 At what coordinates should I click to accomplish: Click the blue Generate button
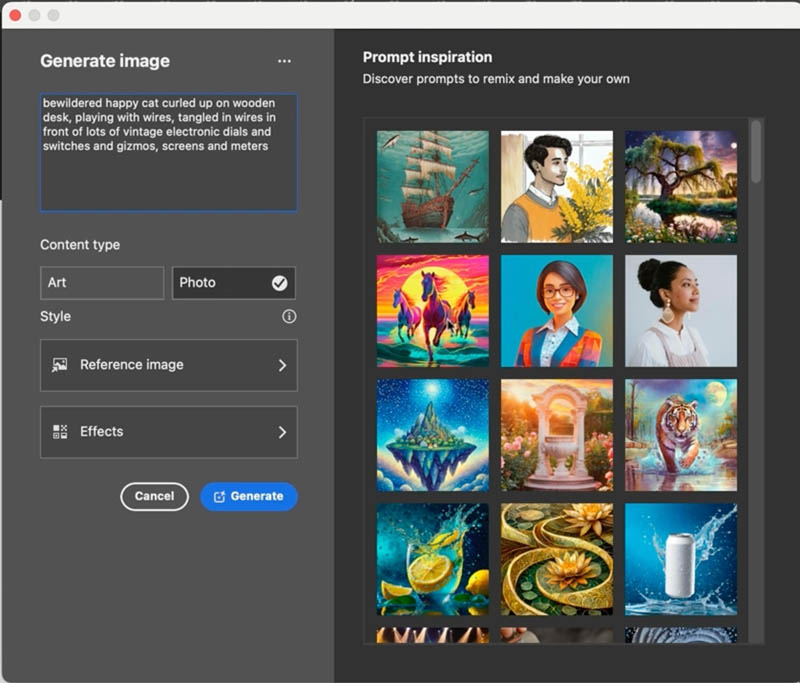249,496
